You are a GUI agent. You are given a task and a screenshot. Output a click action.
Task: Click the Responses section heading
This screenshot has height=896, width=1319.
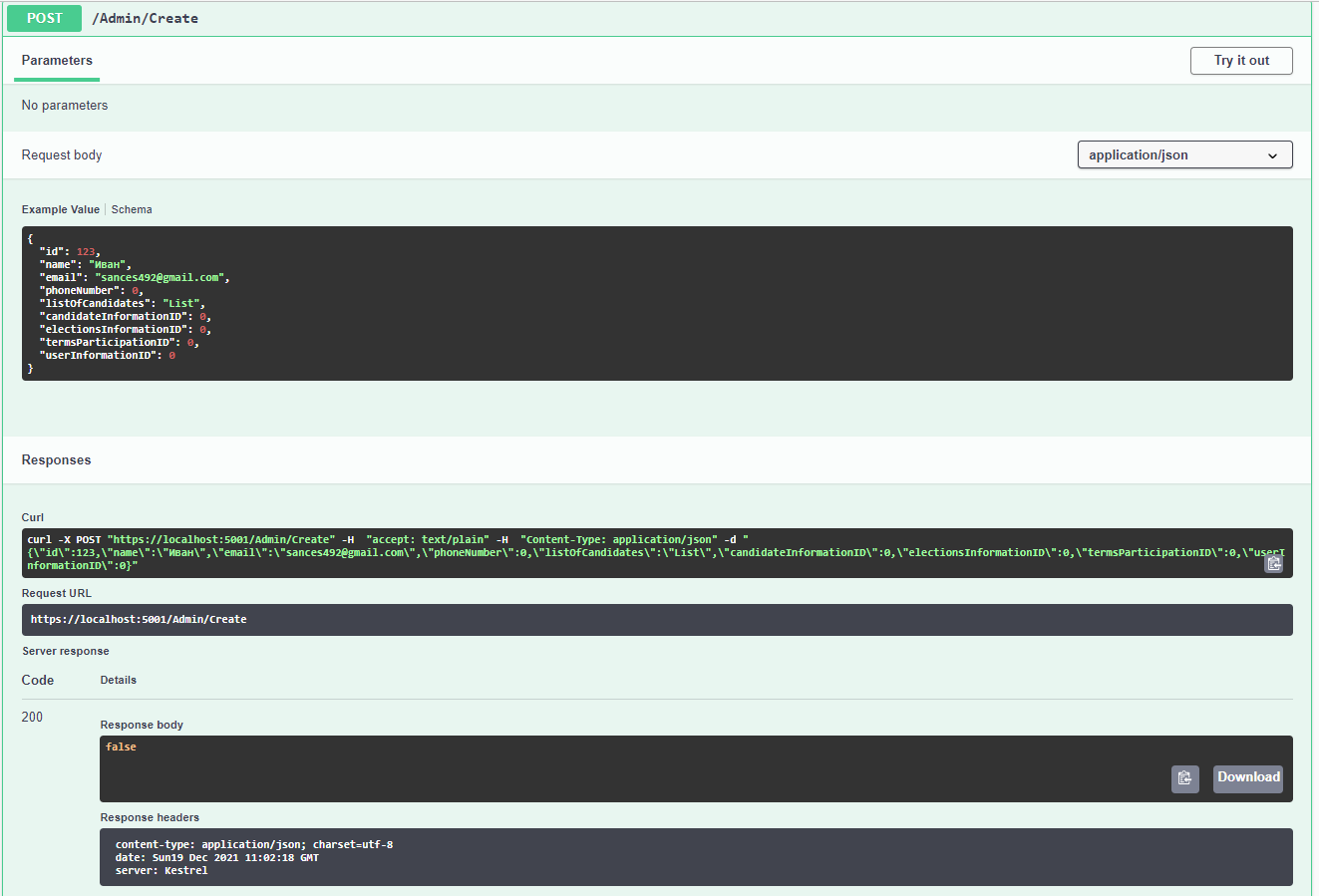click(56, 460)
